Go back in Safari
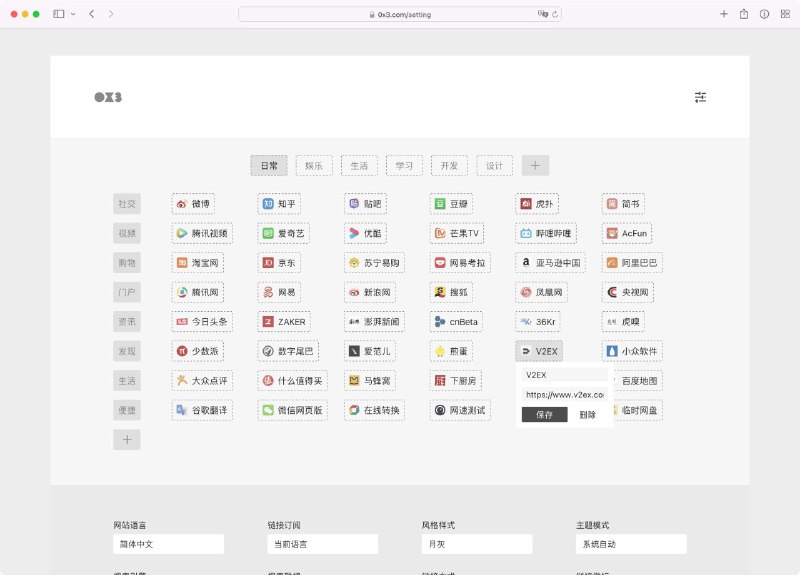Image resolution: width=800 pixels, height=575 pixels. pos(92,14)
